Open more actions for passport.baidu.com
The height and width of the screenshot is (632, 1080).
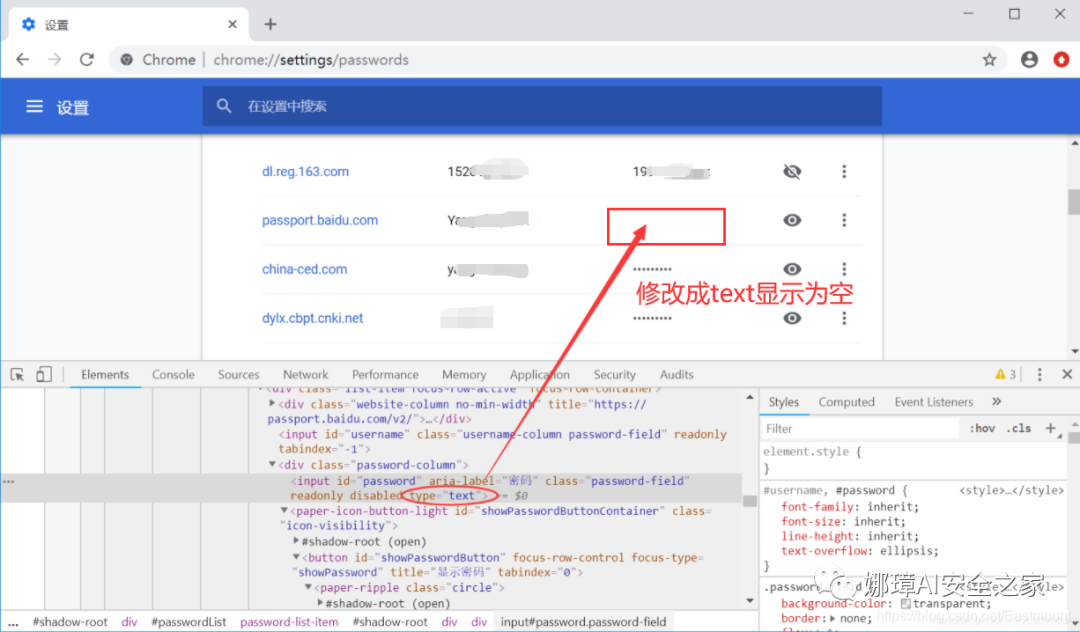(844, 220)
